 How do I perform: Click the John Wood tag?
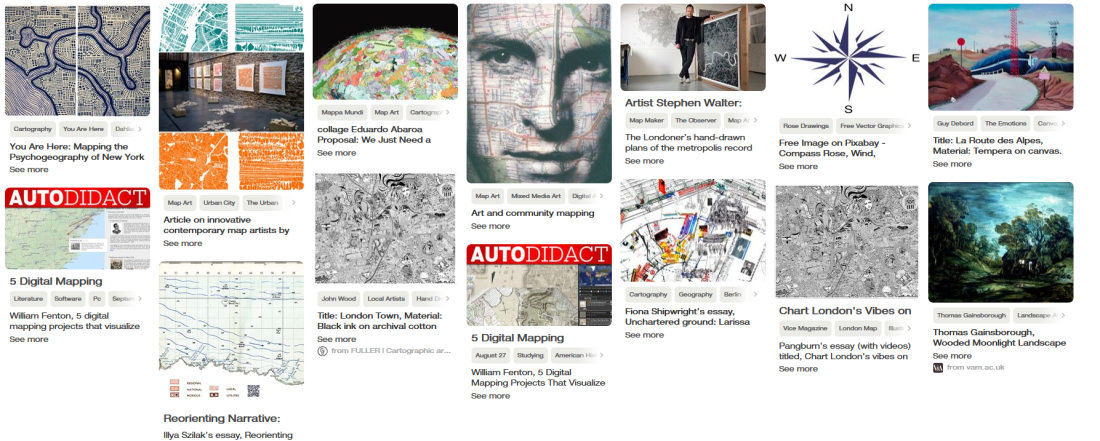point(338,299)
